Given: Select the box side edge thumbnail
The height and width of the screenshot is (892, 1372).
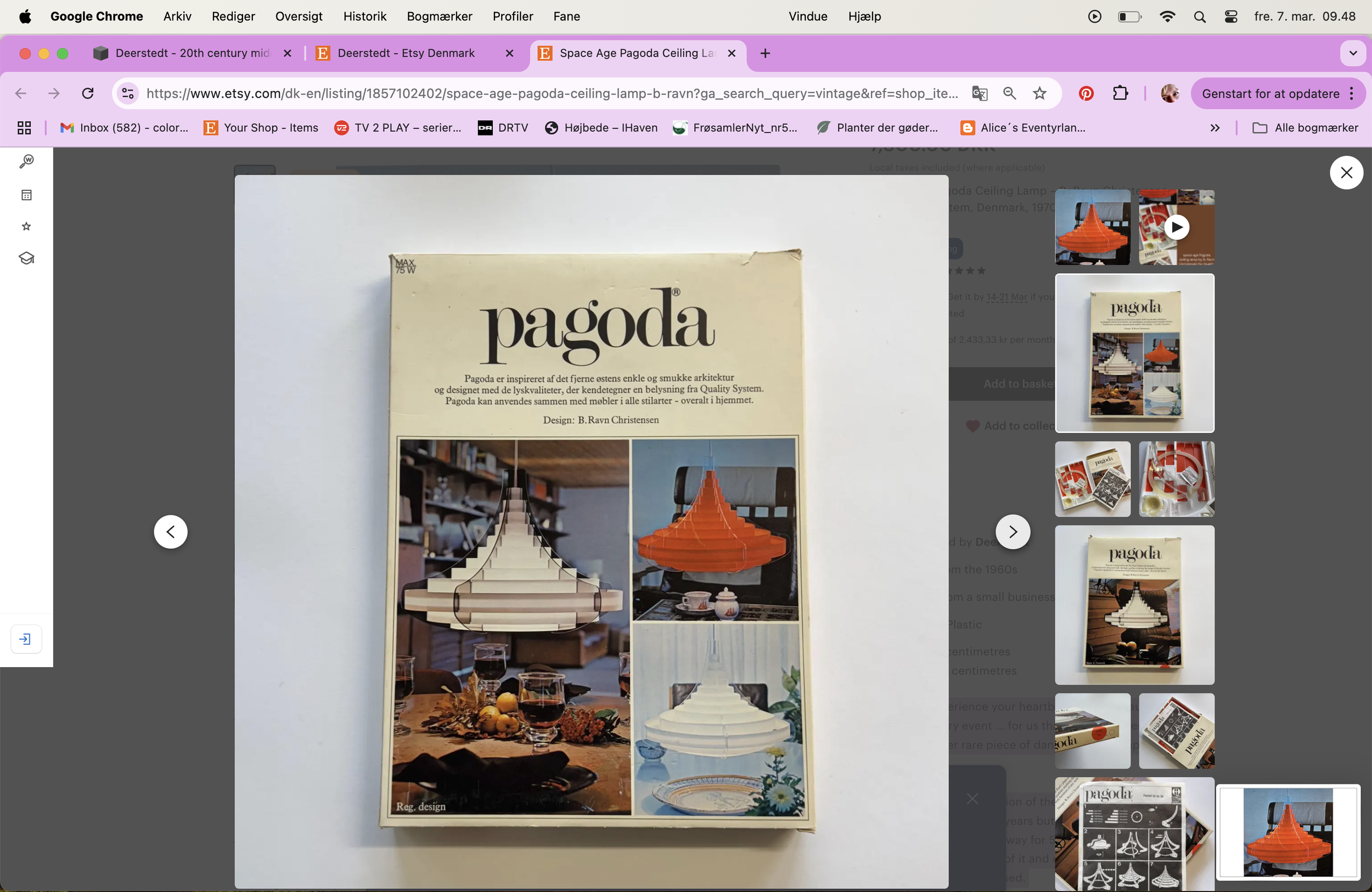Looking at the screenshot, I should (1093, 731).
